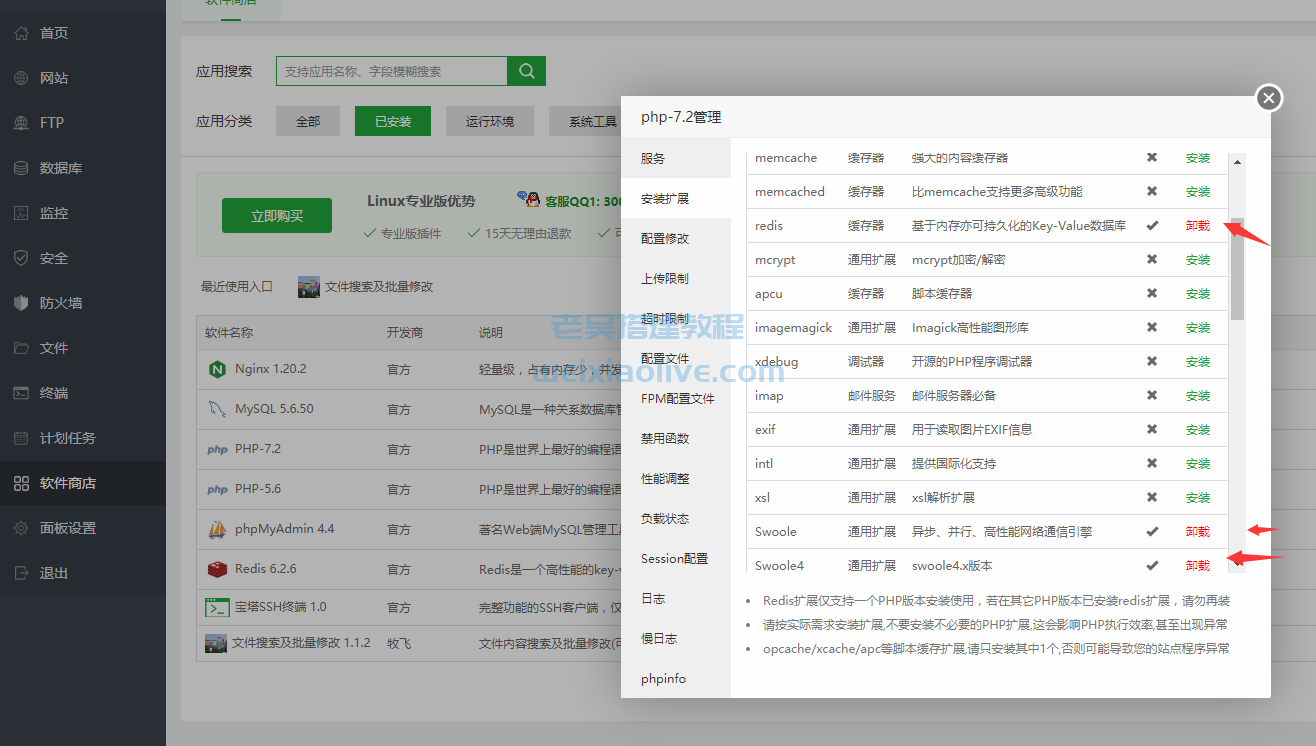Click the 立即购买 button

pyautogui.click(x=277, y=215)
